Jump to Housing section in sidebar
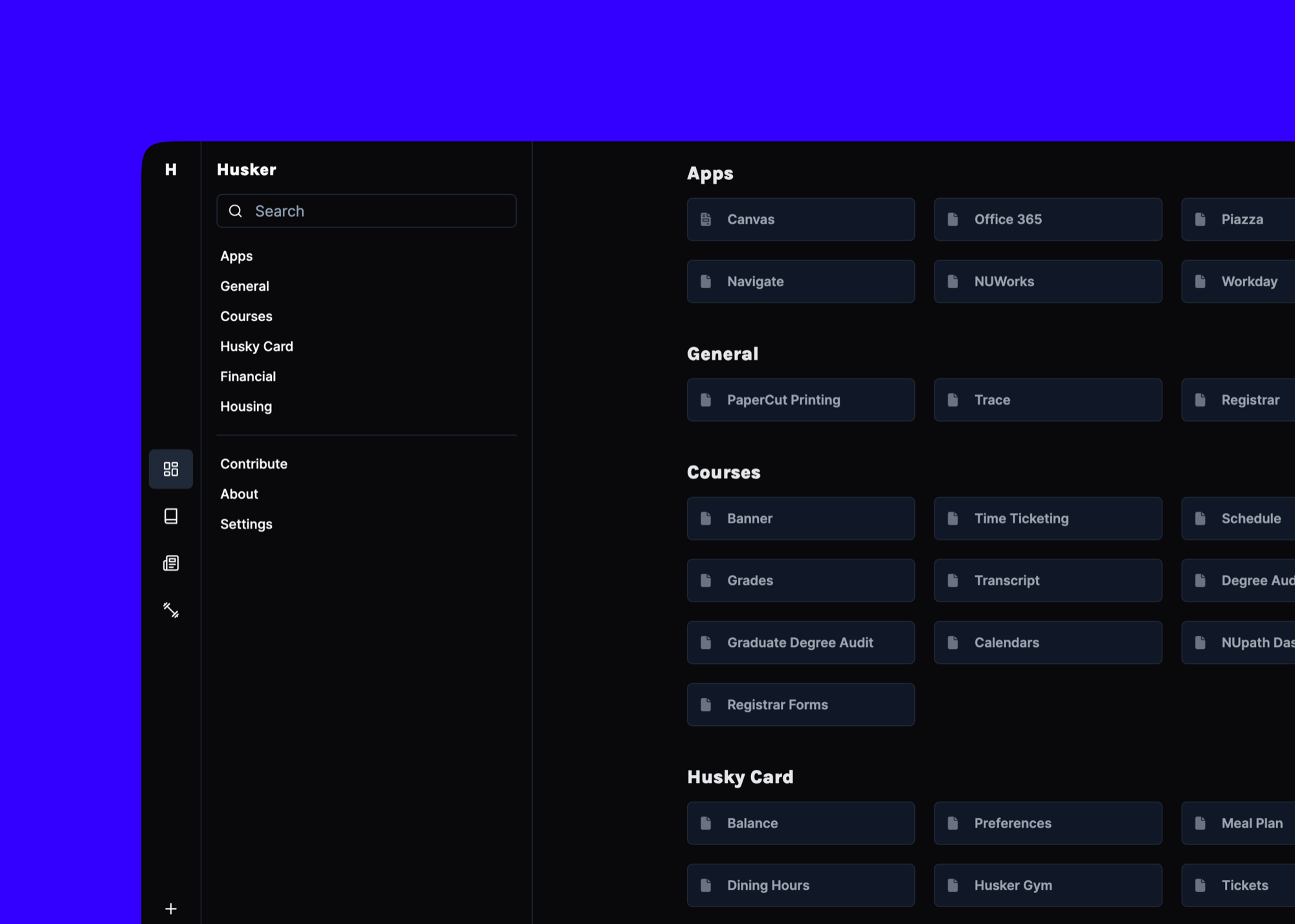This screenshot has height=924, width=1295. click(x=246, y=407)
